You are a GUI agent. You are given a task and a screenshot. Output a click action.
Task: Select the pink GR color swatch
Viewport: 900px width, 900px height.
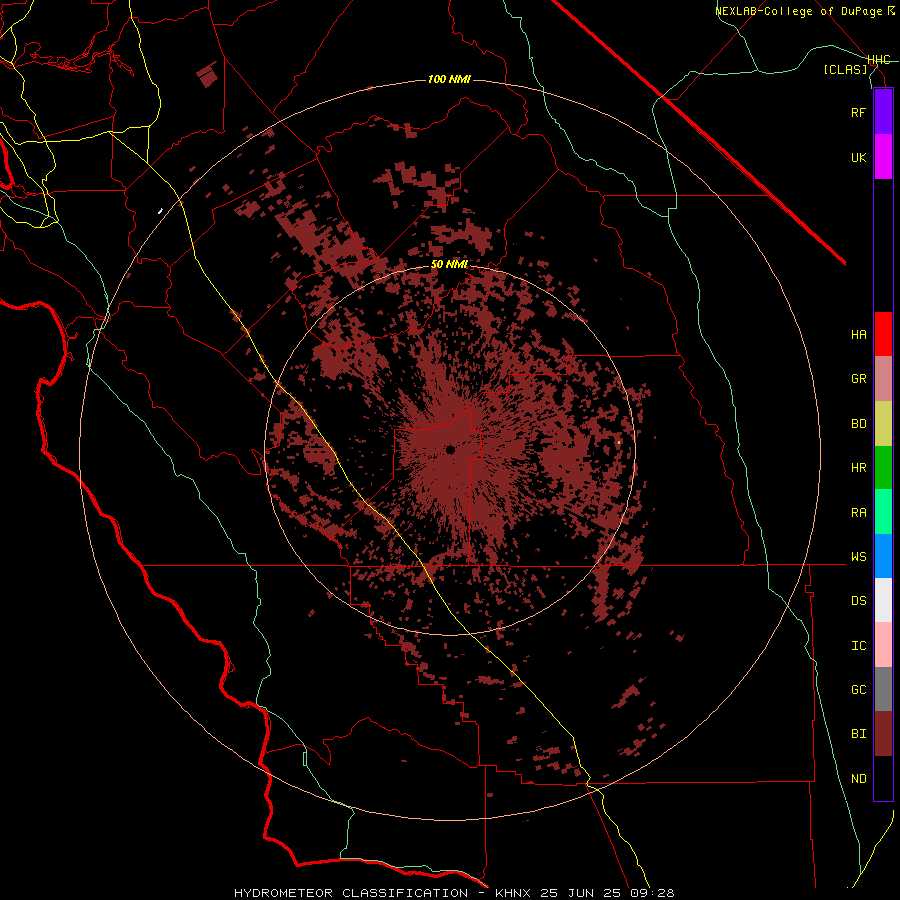pyautogui.click(x=883, y=379)
